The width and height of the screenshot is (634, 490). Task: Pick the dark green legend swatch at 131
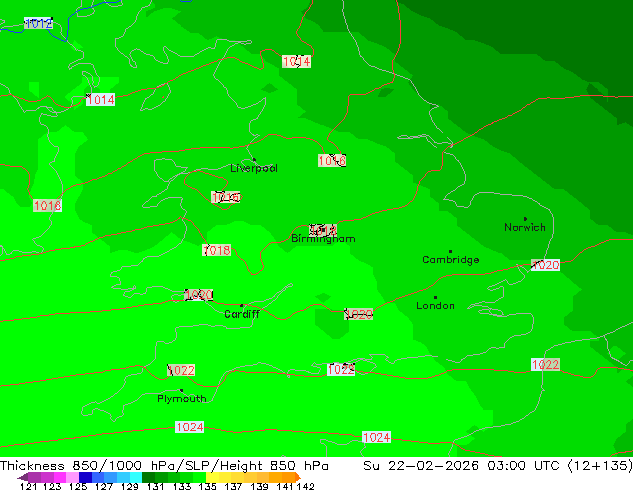[x=146, y=477]
